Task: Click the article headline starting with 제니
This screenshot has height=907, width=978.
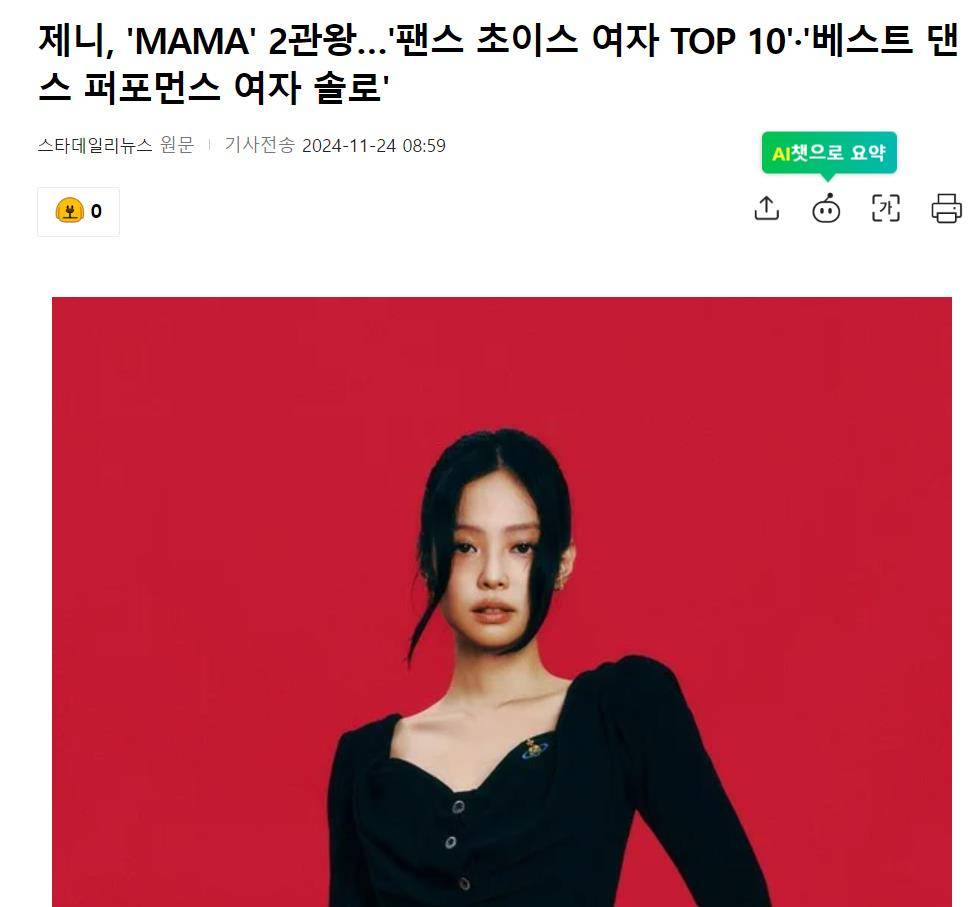Action: point(498,64)
